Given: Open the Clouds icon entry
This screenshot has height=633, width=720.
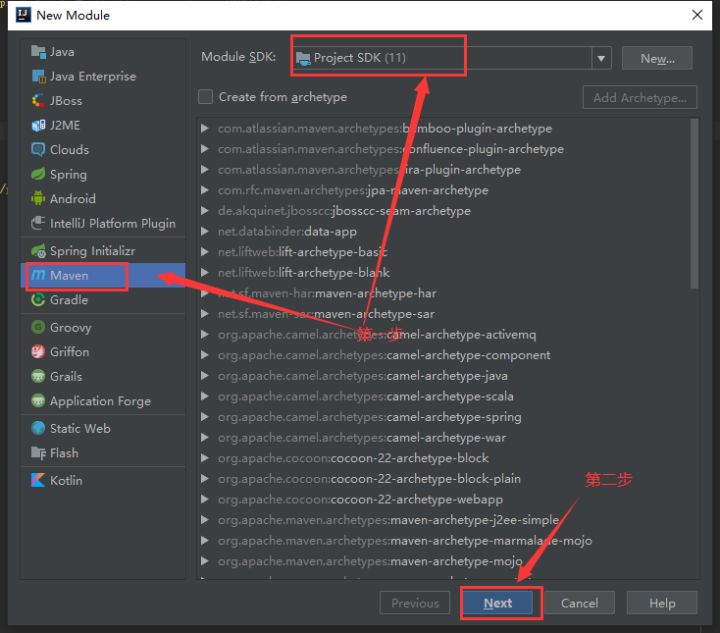Looking at the screenshot, I should 38,149.
